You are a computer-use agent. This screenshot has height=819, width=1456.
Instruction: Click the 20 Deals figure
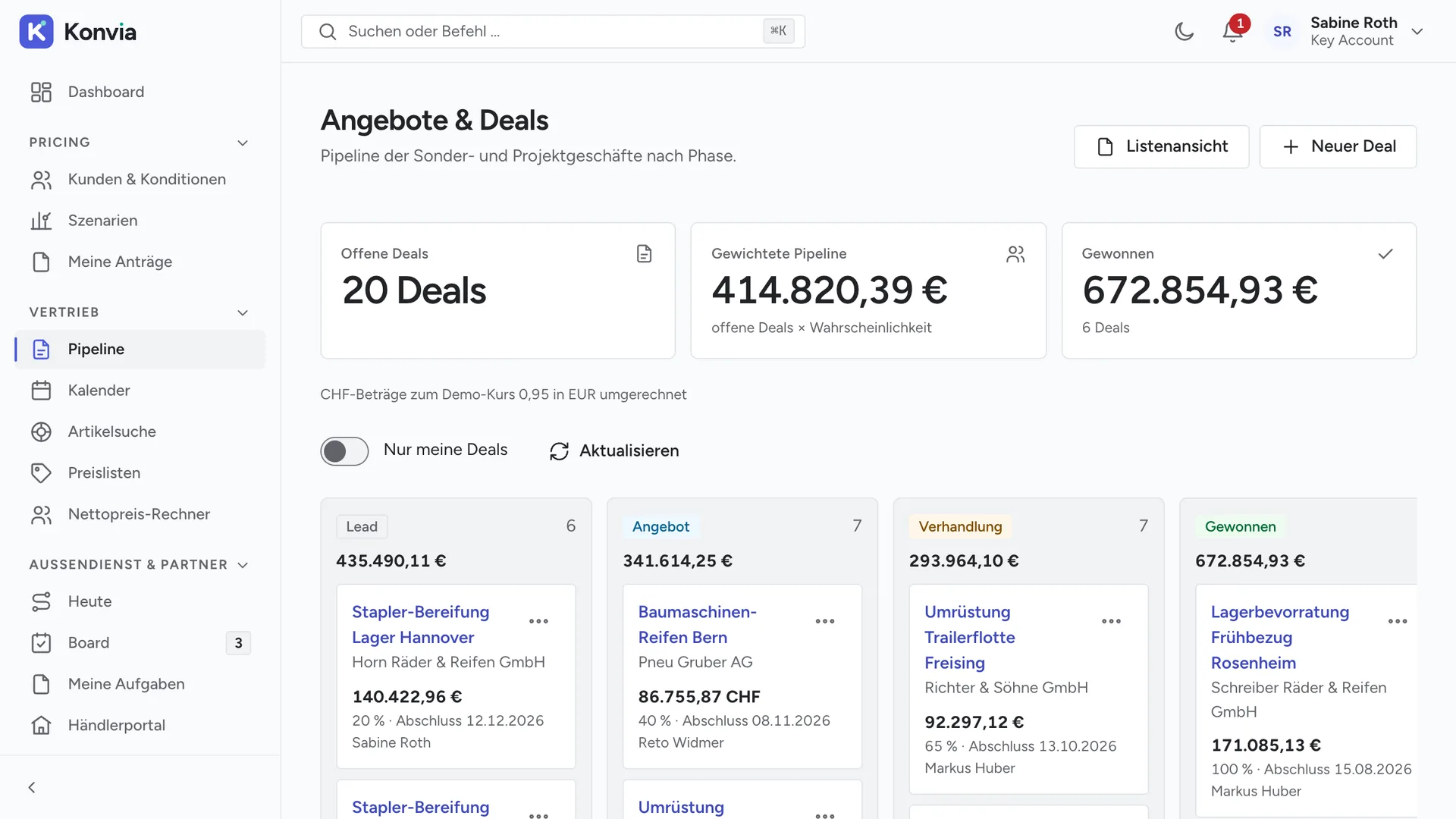414,290
